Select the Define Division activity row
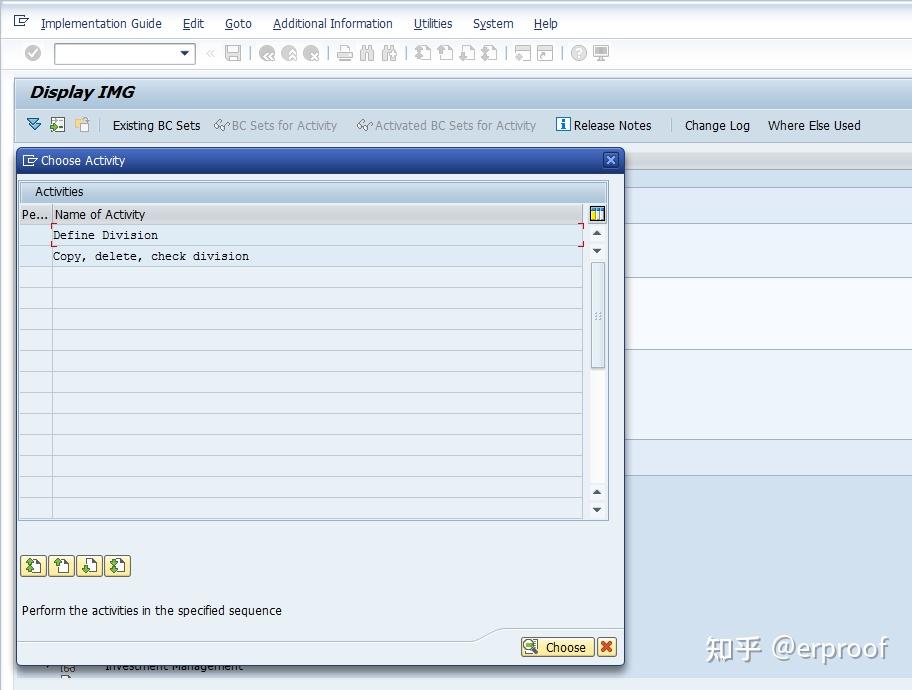Image resolution: width=912 pixels, height=690 pixels. coord(106,234)
